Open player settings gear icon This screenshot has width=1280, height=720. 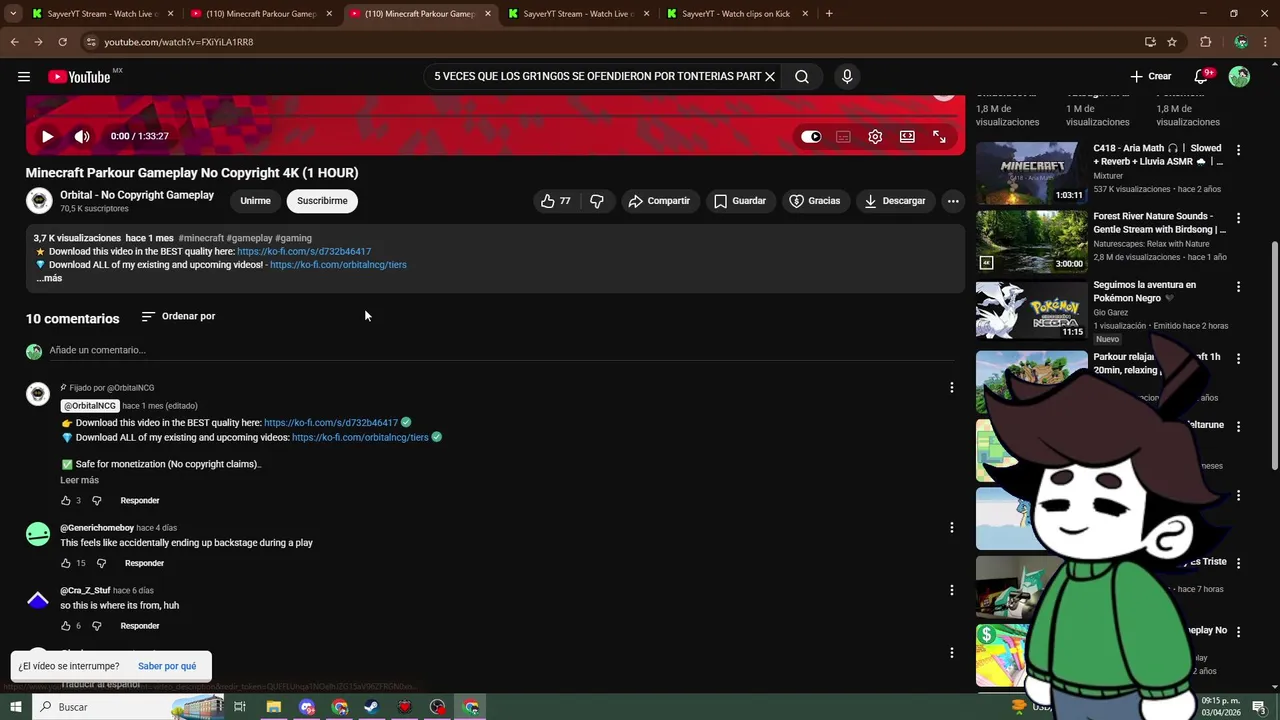click(x=875, y=137)
